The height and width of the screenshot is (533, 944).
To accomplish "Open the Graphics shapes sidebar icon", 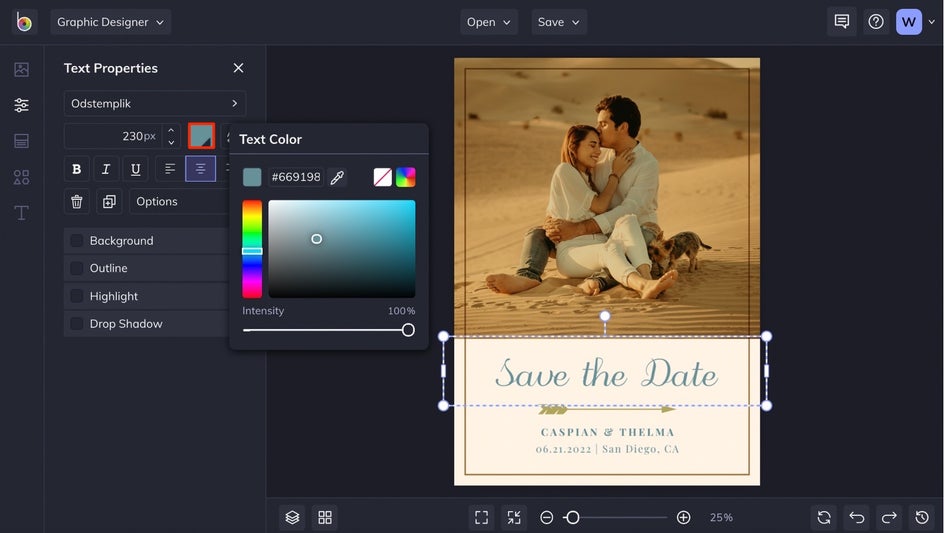I will [x=22, y=177].
